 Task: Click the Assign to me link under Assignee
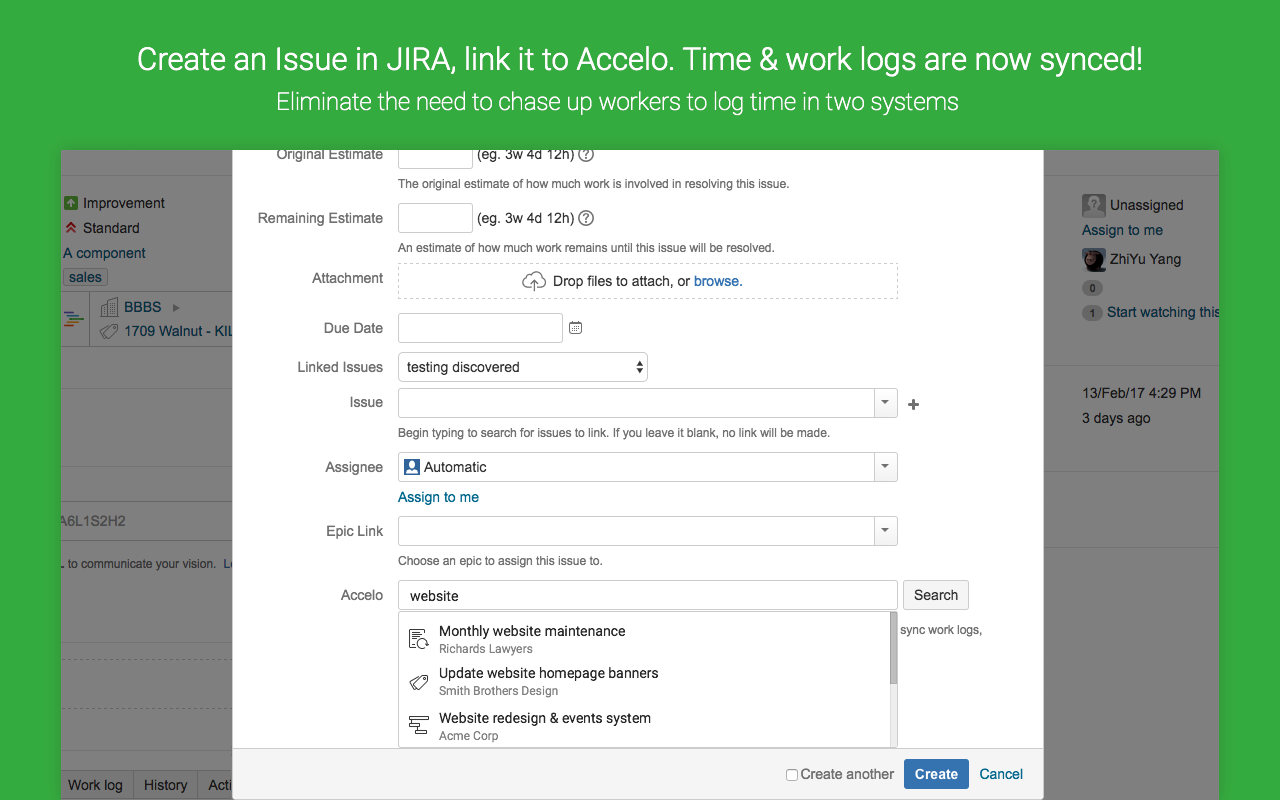click(438, 497)
